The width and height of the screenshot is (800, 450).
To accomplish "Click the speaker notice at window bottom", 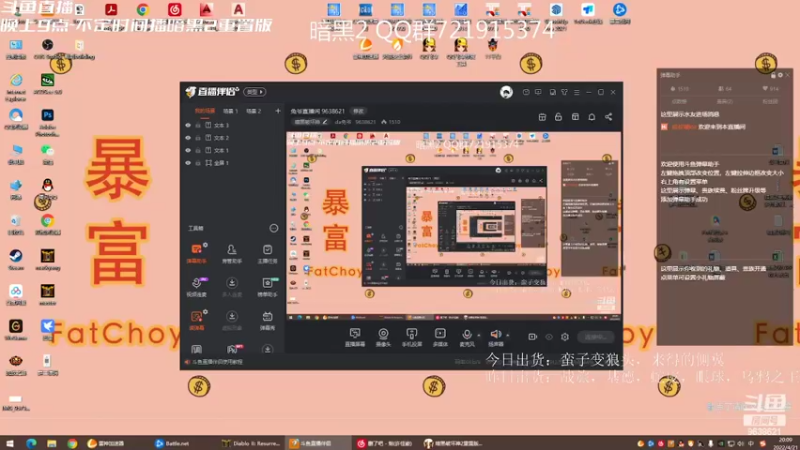I will [214, 362].
